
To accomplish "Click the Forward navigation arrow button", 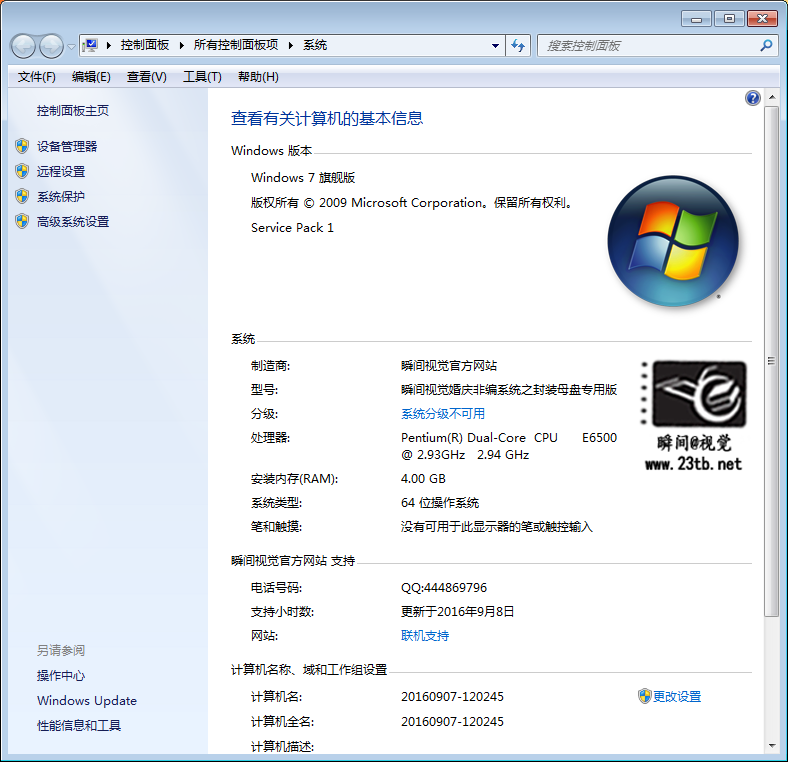I will point(52,46).
